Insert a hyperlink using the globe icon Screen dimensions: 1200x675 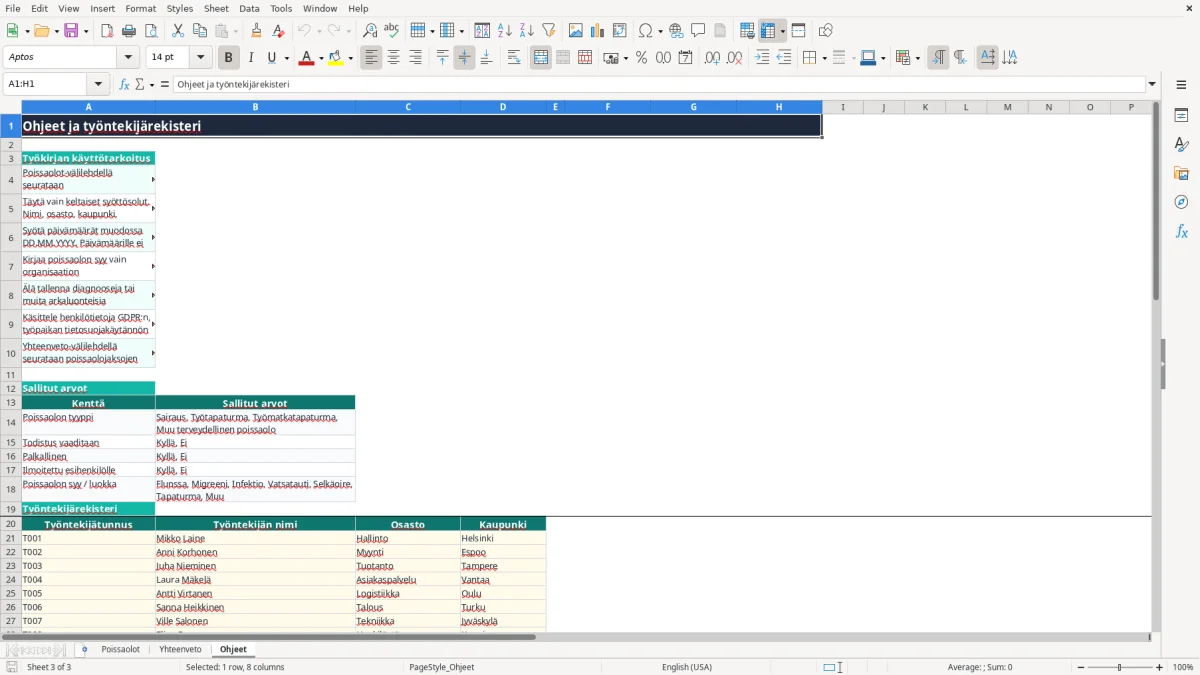click(x=676, y=31)
